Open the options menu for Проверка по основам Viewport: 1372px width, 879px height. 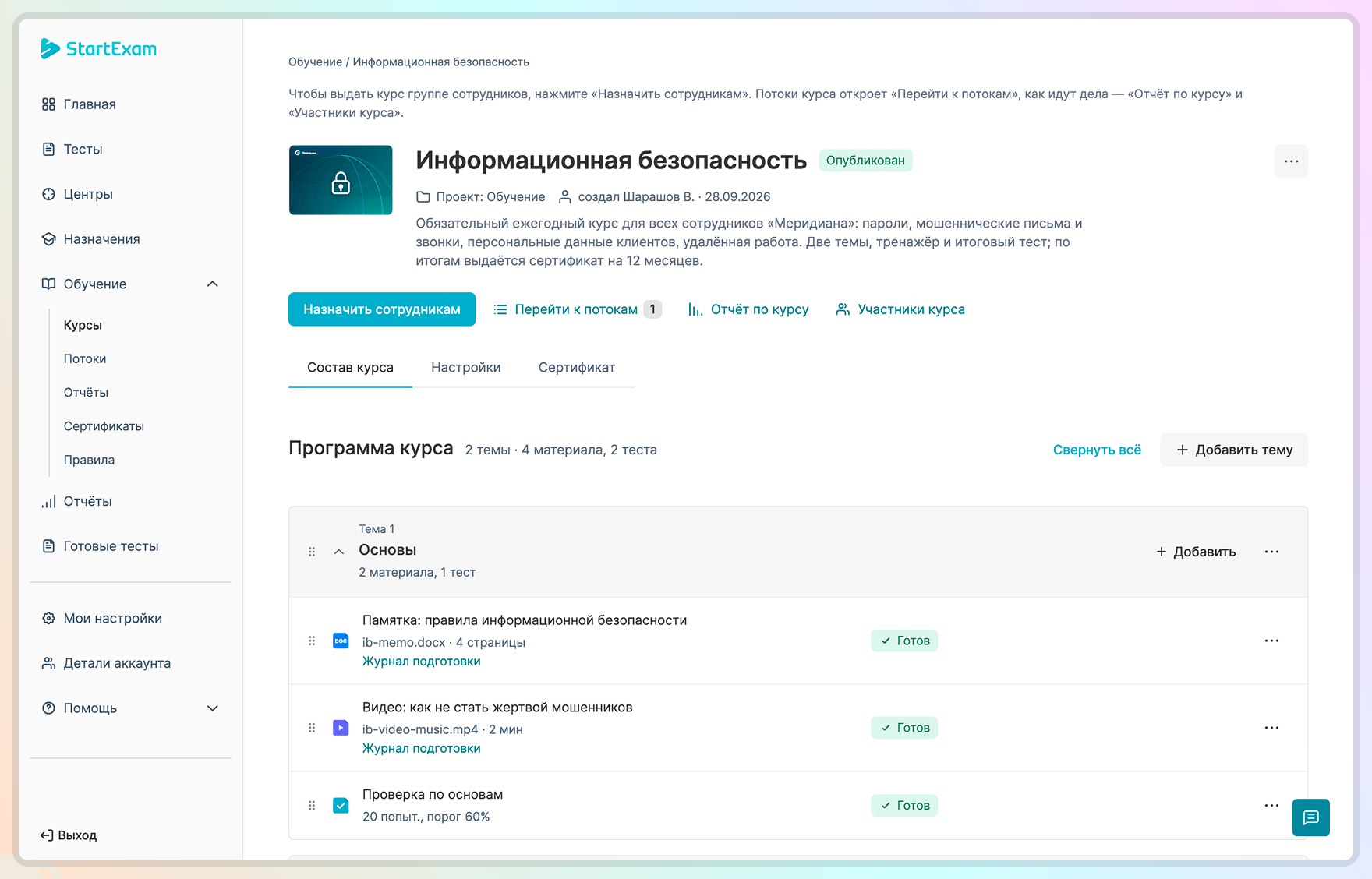pos(1271,806)
